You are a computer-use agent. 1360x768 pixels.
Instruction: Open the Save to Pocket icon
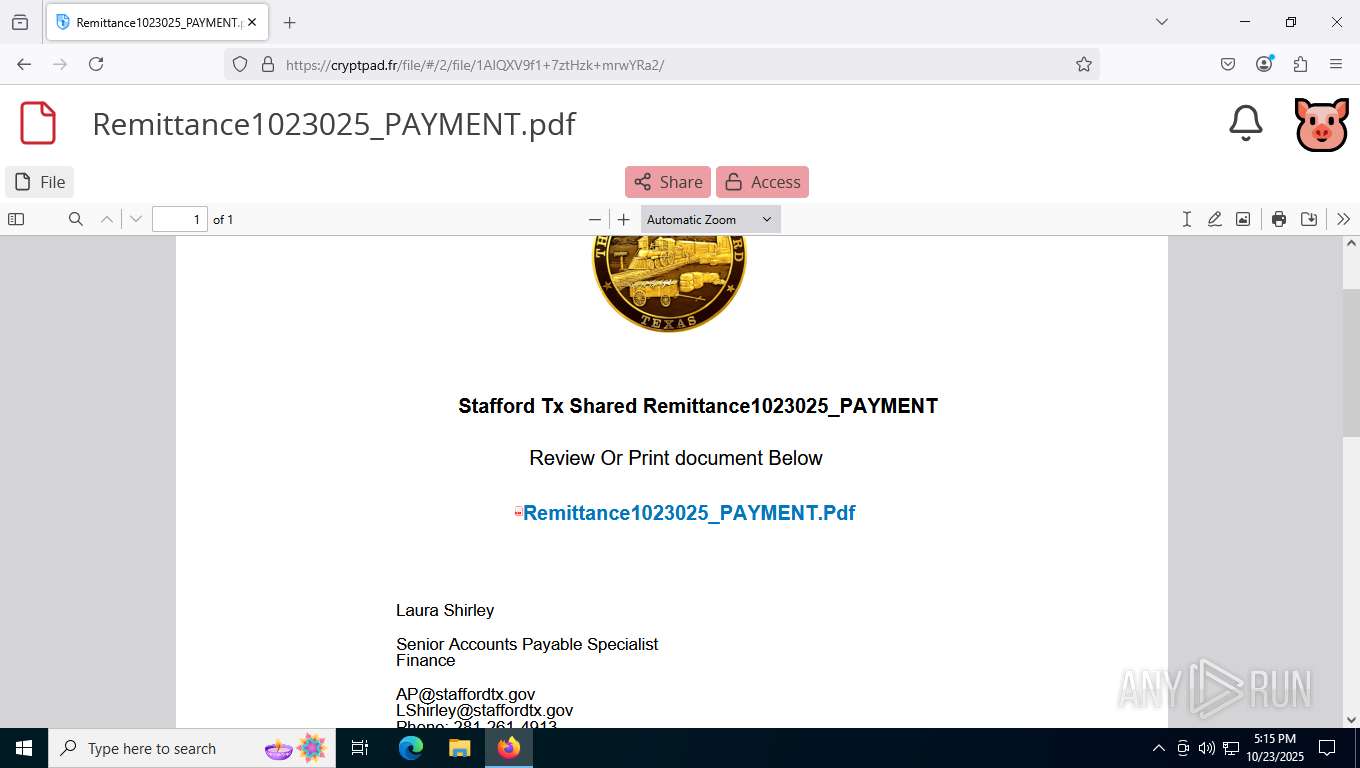pos(1228,64)
